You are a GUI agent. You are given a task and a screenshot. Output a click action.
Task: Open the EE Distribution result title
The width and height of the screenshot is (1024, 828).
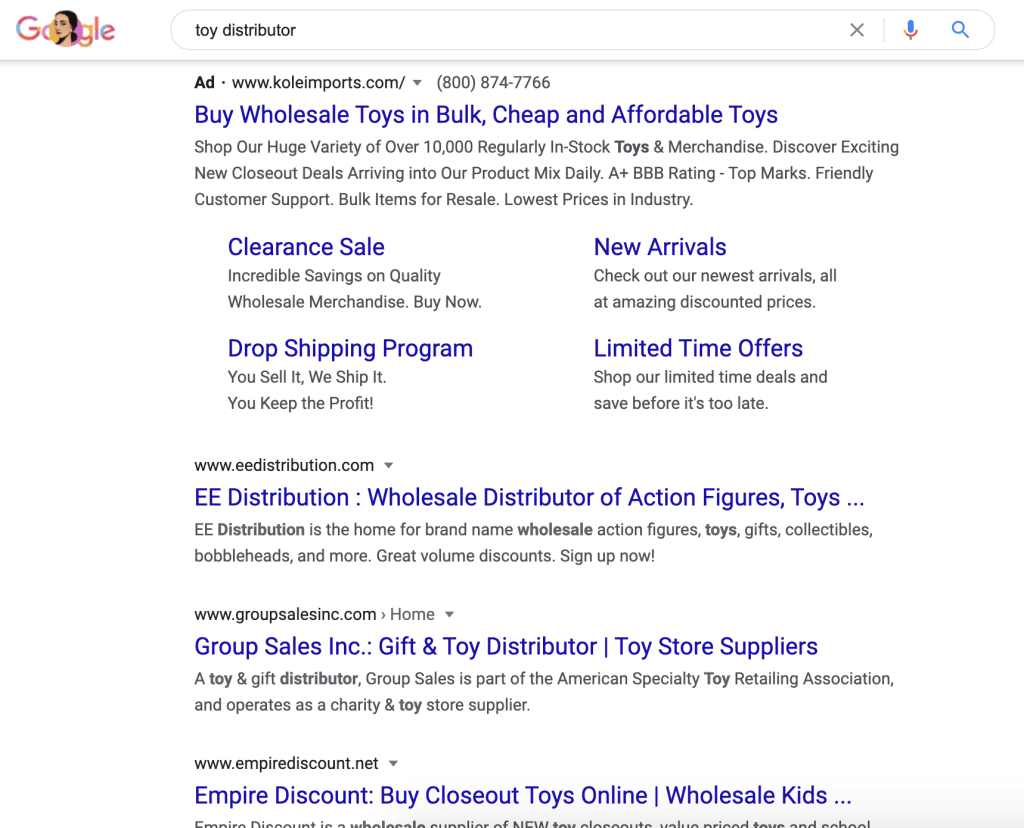point(529,498)
